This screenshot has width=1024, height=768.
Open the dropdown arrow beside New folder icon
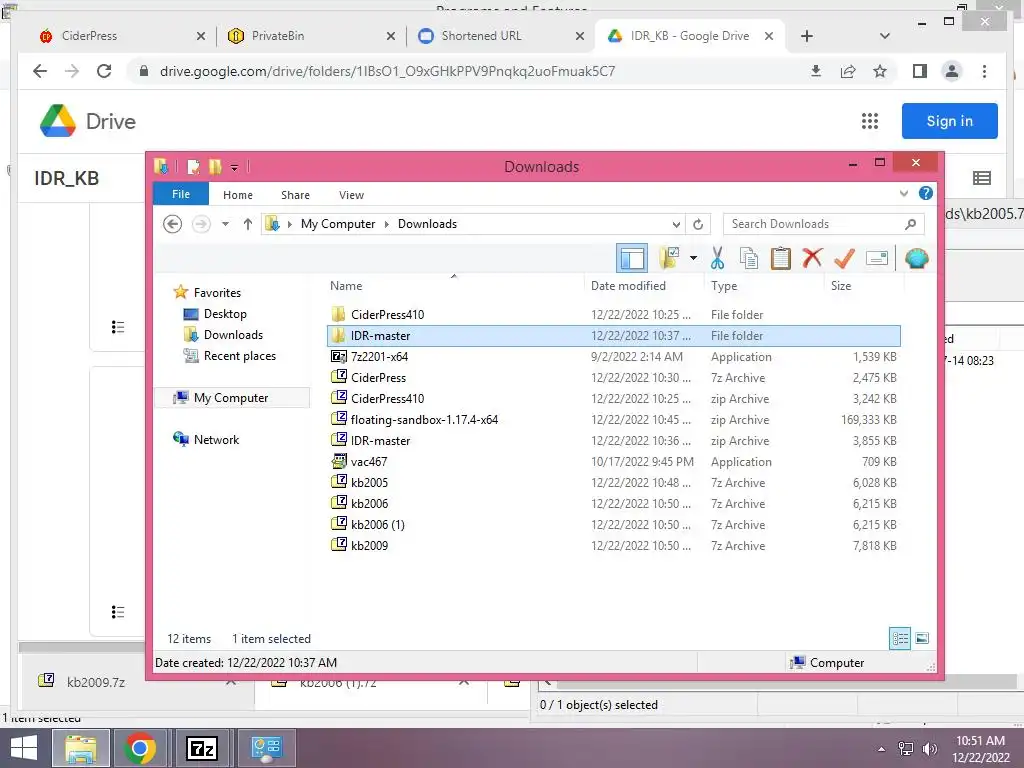point(693,258)
